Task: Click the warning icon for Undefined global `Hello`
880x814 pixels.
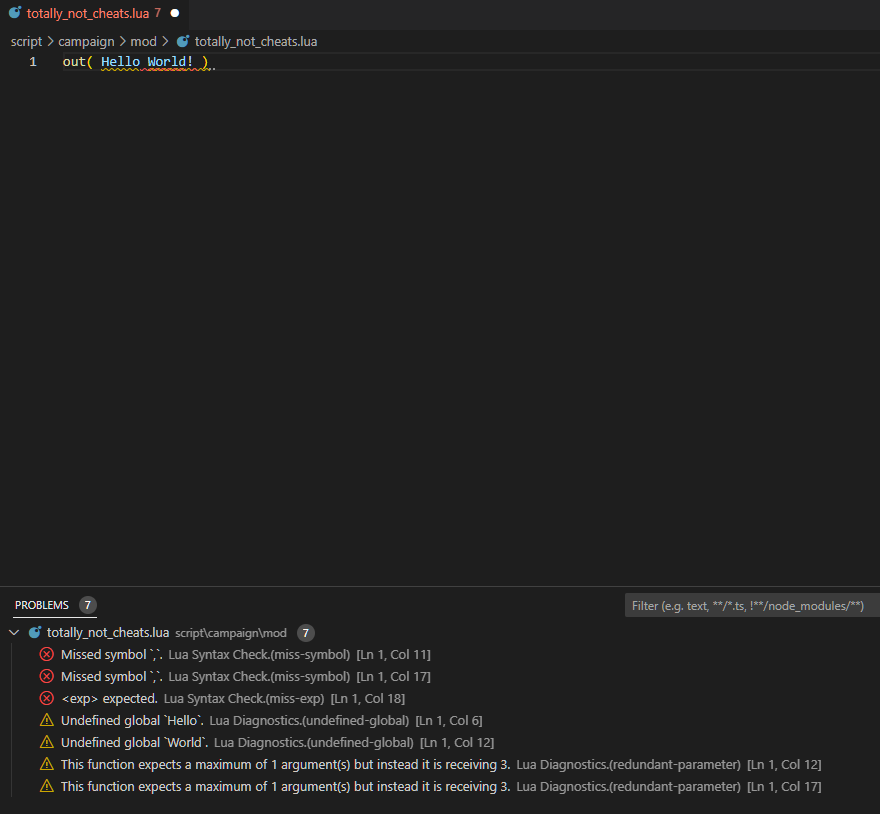Action: point(47,720)
